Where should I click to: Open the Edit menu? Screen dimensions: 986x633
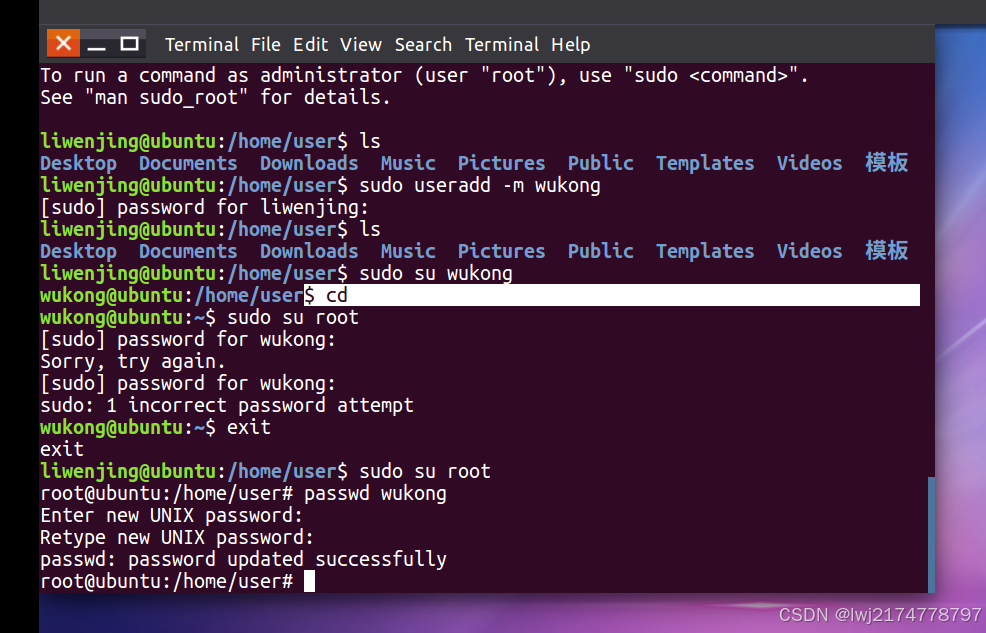click(x=311, y=45)
